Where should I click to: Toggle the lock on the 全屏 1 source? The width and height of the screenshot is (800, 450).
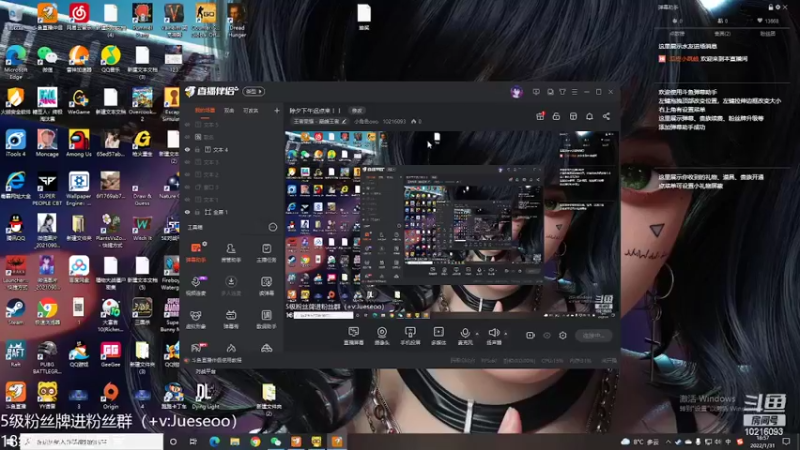[197, 212]
